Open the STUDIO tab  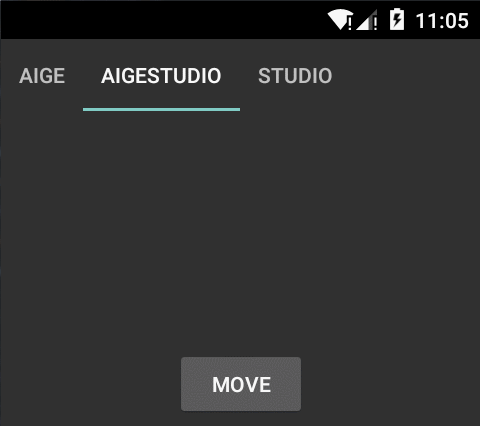295,76
